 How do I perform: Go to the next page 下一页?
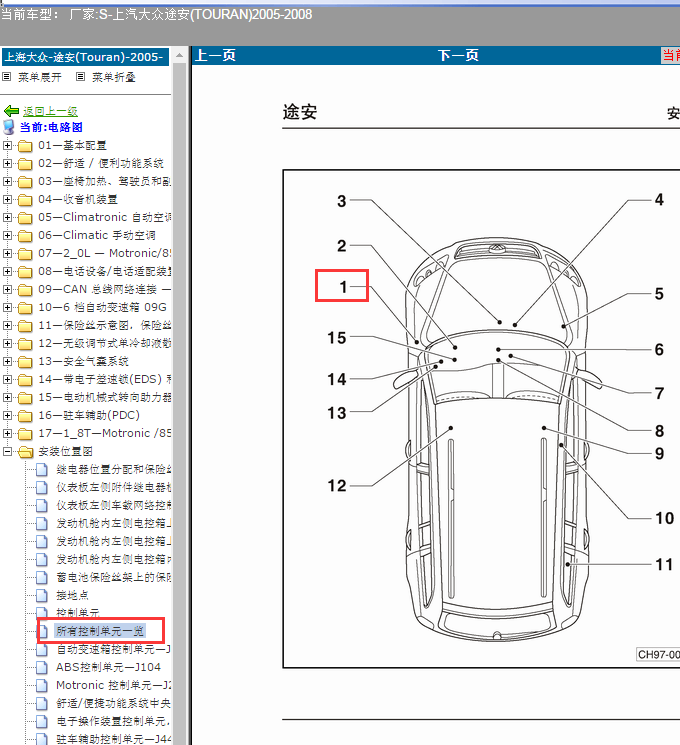tap(458, 56)
